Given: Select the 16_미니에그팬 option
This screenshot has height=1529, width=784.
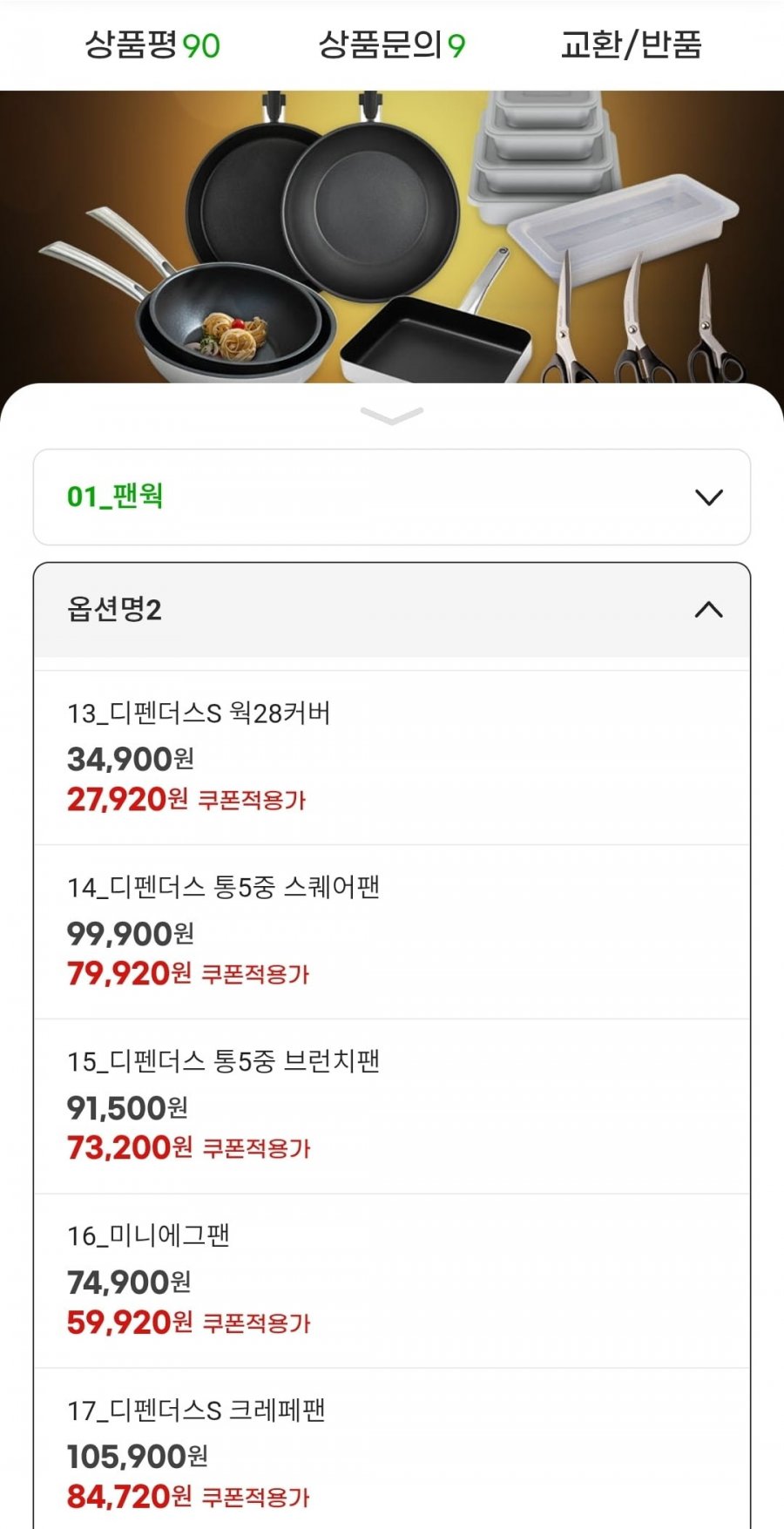Looking at the screenshot, I should pyautogui.click(x=392, y=1281).
